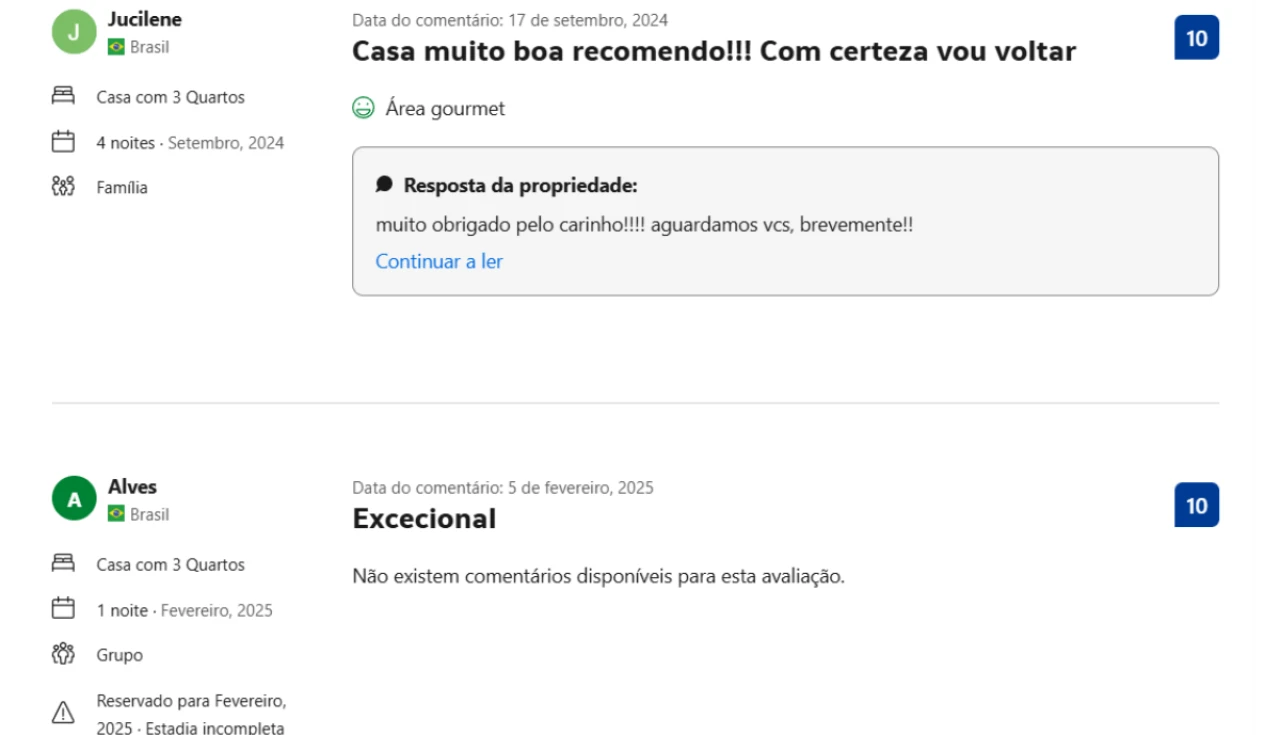Click bed icon beside Alves's room type
Screen dimensions: 1280x735
(x=63, y=564)
